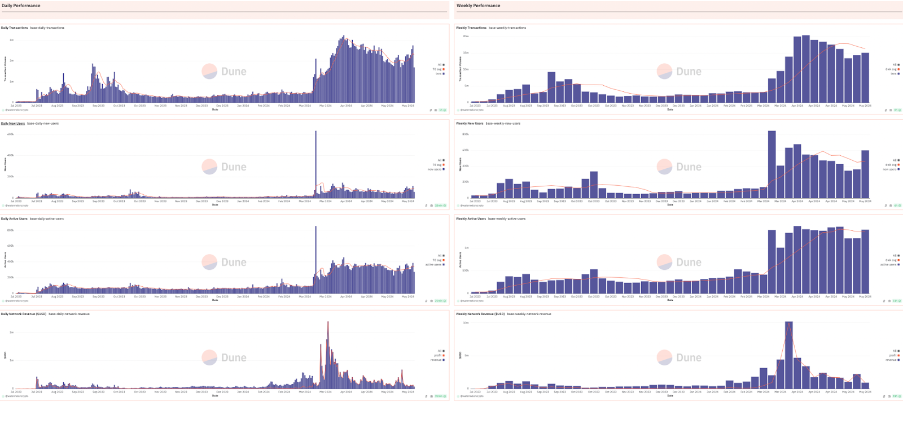This screenshot has width=912, height=423.
Task: Toggle active users legend in Daily Active Users chart
Action: (x=435, y=265)
